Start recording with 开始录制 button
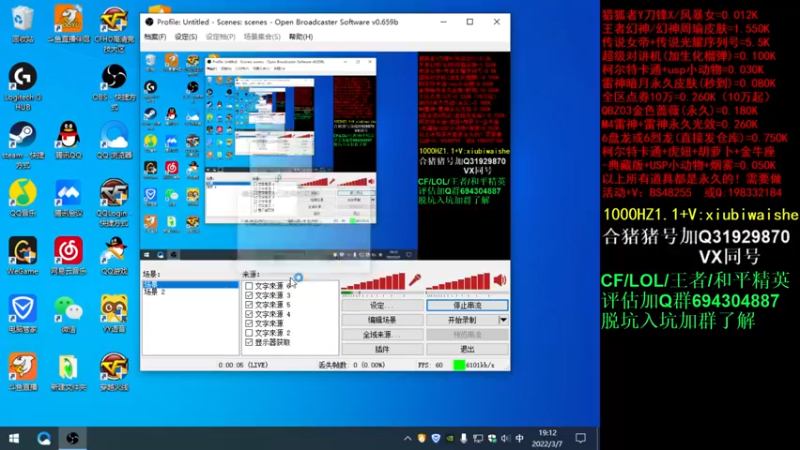Image resolution: width=800 pixels, height=450 pixels. pyautogui.click(x=462, y=320)
